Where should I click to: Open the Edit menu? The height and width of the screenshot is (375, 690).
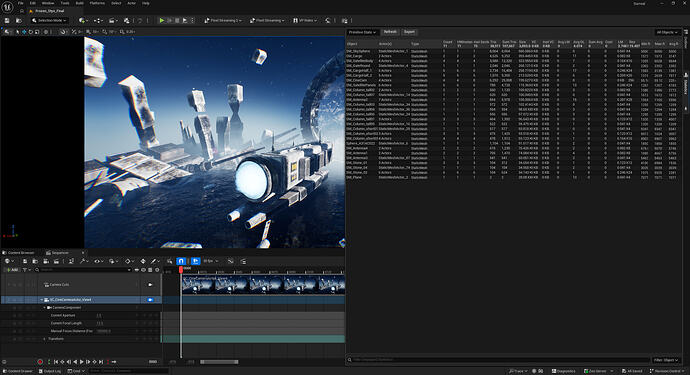coord(33,3)
